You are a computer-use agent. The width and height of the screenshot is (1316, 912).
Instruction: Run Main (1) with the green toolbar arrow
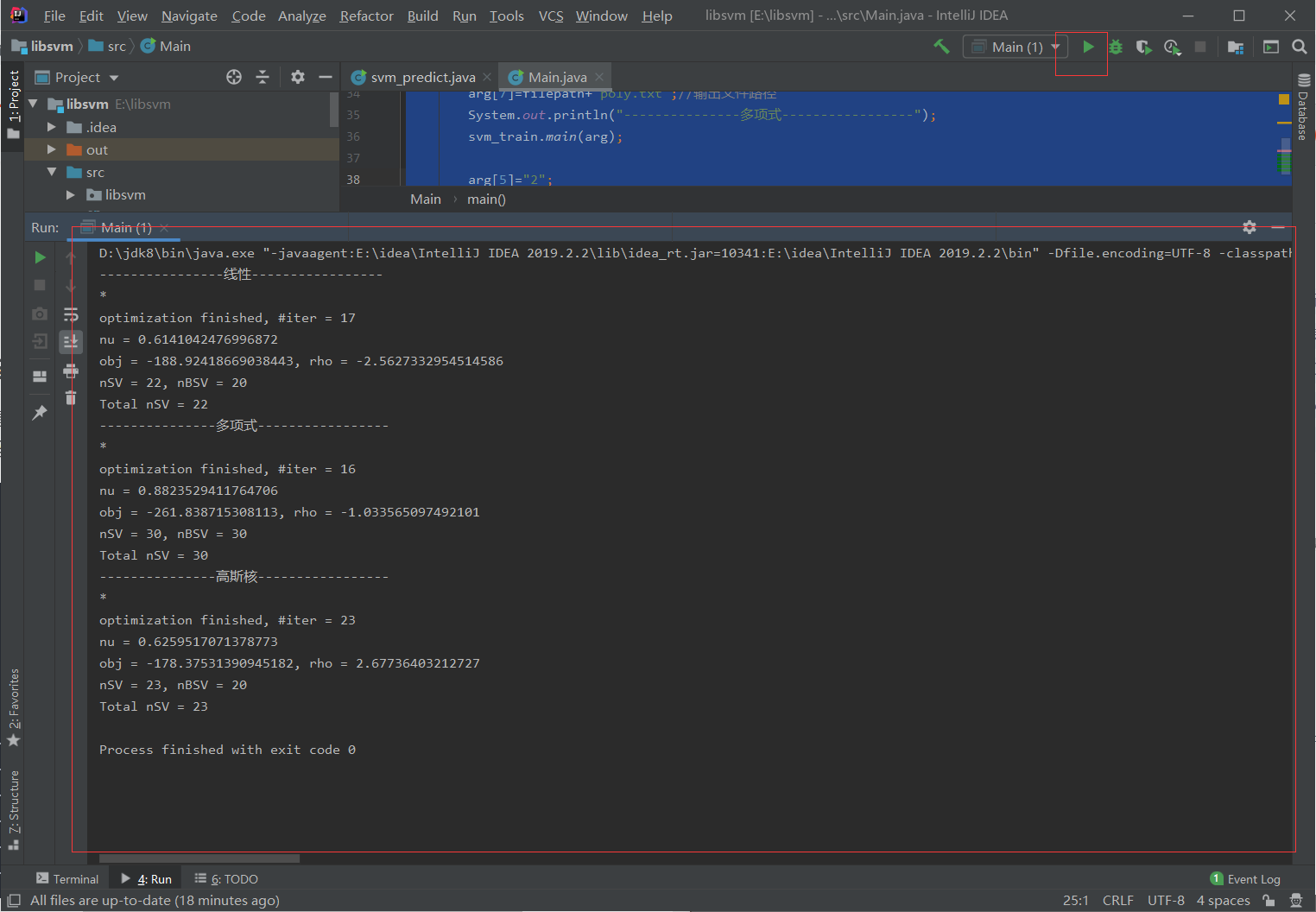click(1088, 47)
